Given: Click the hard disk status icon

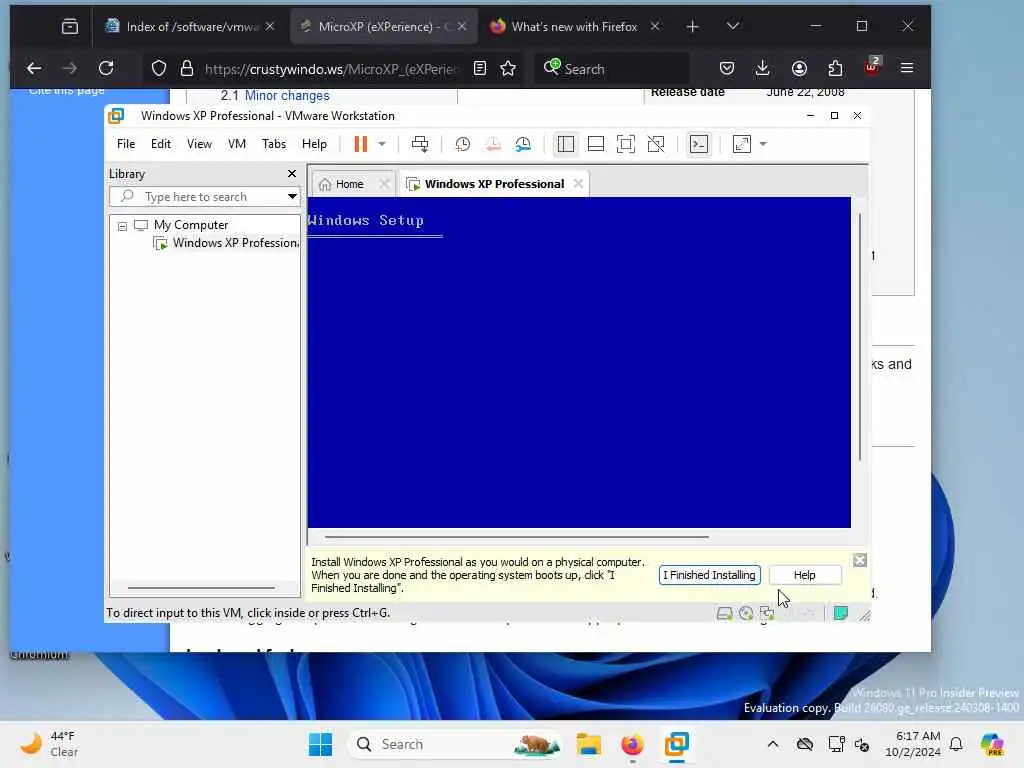Looking at the screenshot, I should pyautogui.click(x=724, y=613).
